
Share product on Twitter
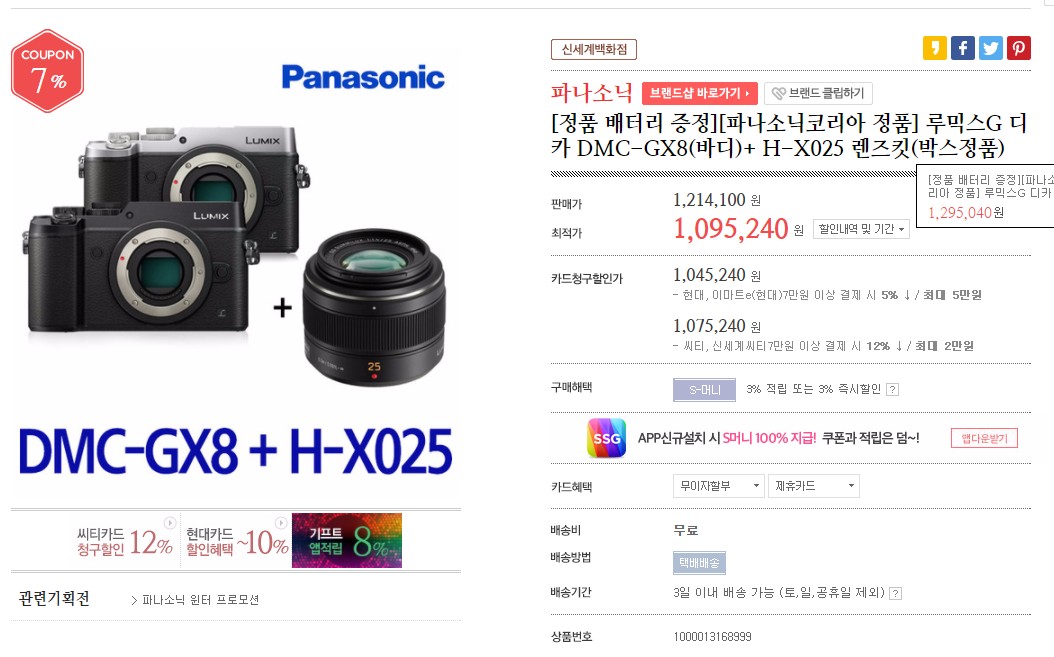coord(990,48)
